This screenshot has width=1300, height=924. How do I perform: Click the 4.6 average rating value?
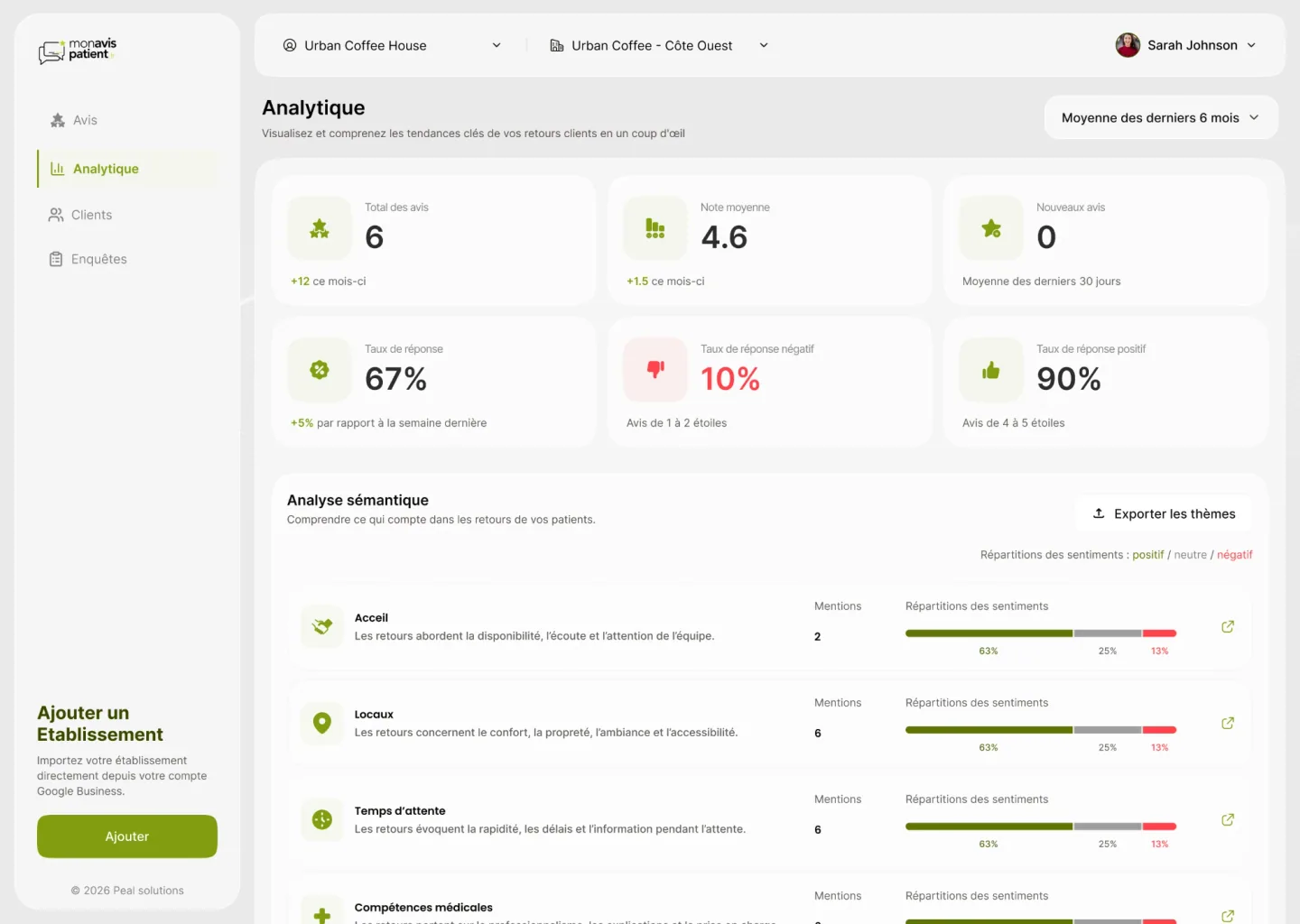(x=724, y=237)
